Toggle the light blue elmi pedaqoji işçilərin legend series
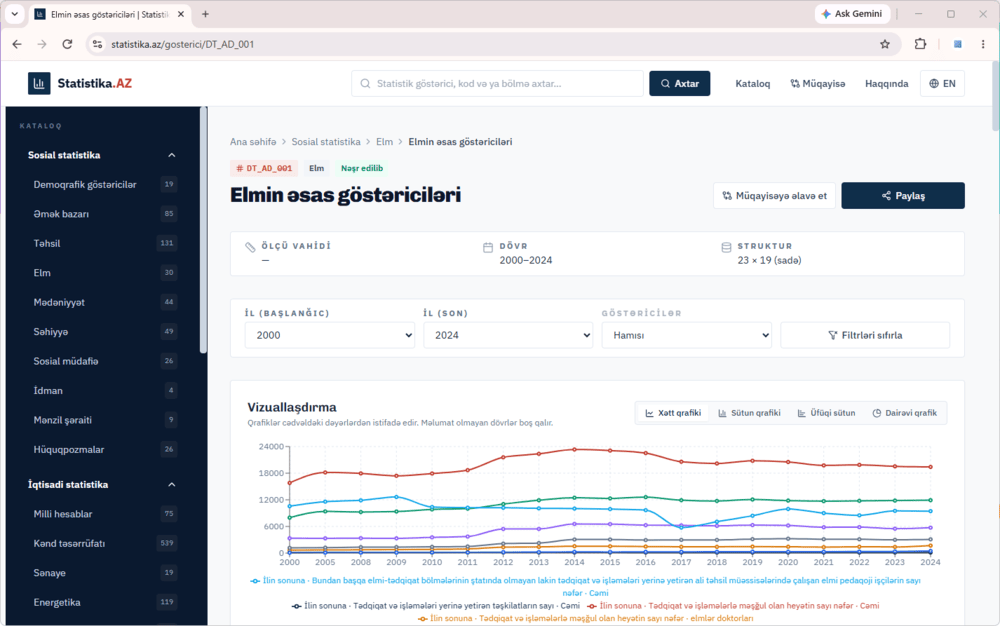 point(585,586)
